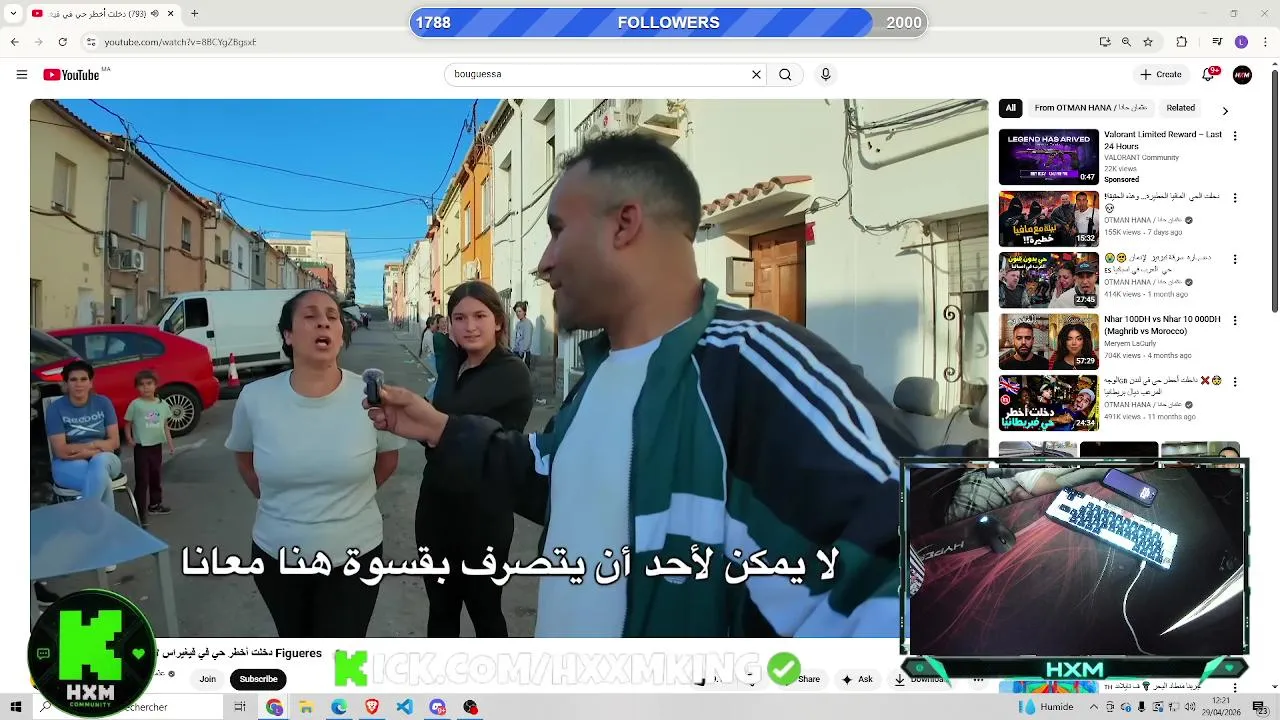
Task: Open the page zoom indicator
Action: pyautogui.click(x=1126, y=42)
